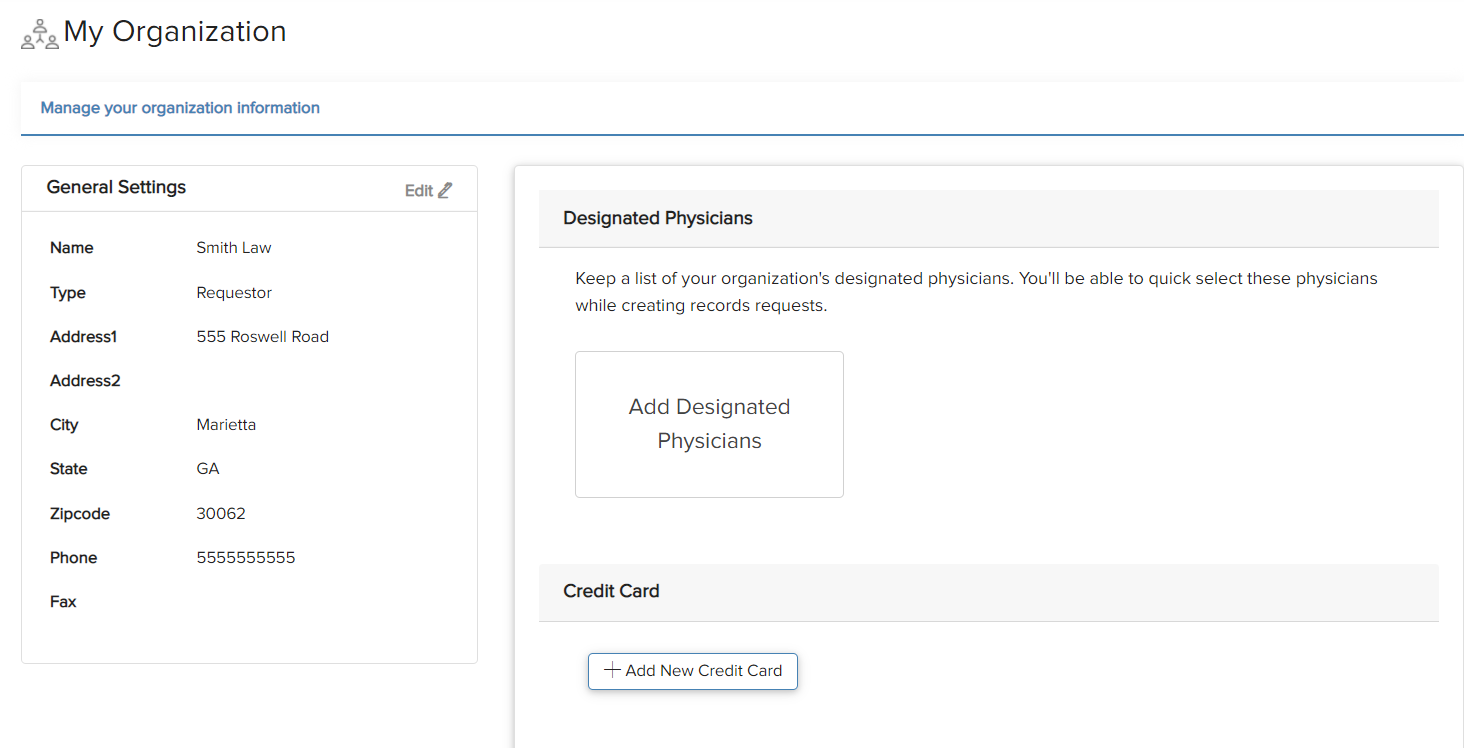Viewport: 1464px width, 748px height.
Task: Click the 30062 zipcode value
Action: [221, 514]
